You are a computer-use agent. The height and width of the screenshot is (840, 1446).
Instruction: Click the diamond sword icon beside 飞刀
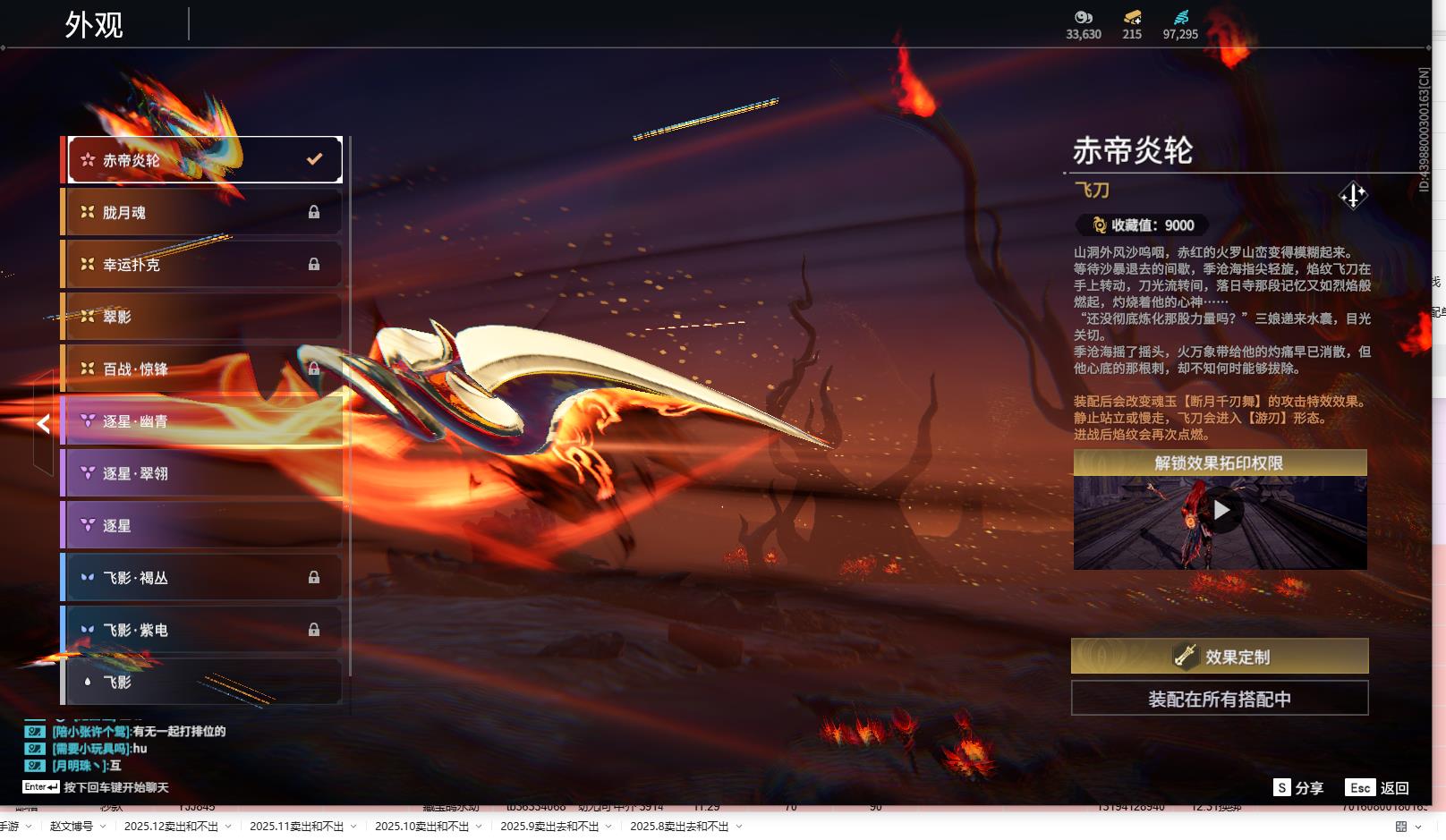pyautogui.click(x=1352, y=195)
